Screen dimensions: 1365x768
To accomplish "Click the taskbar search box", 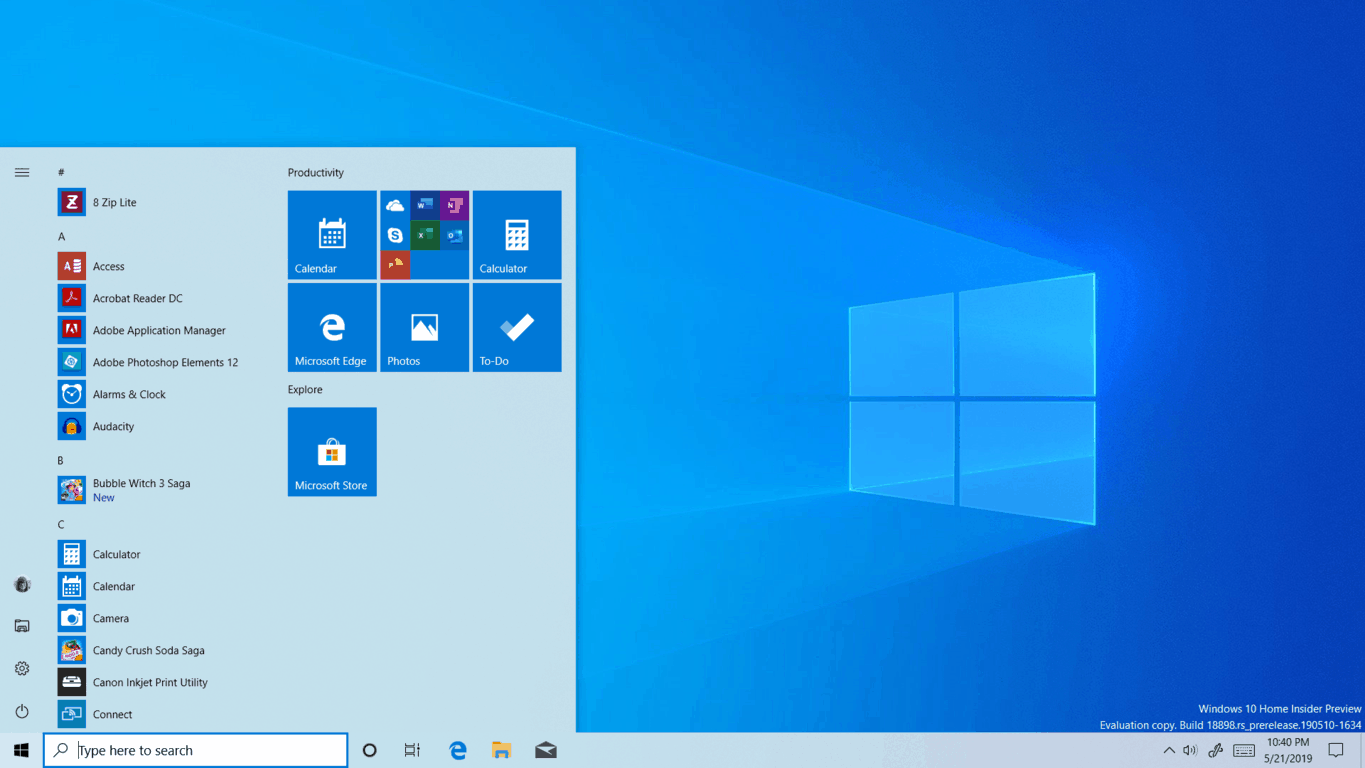I will point(196,750).
